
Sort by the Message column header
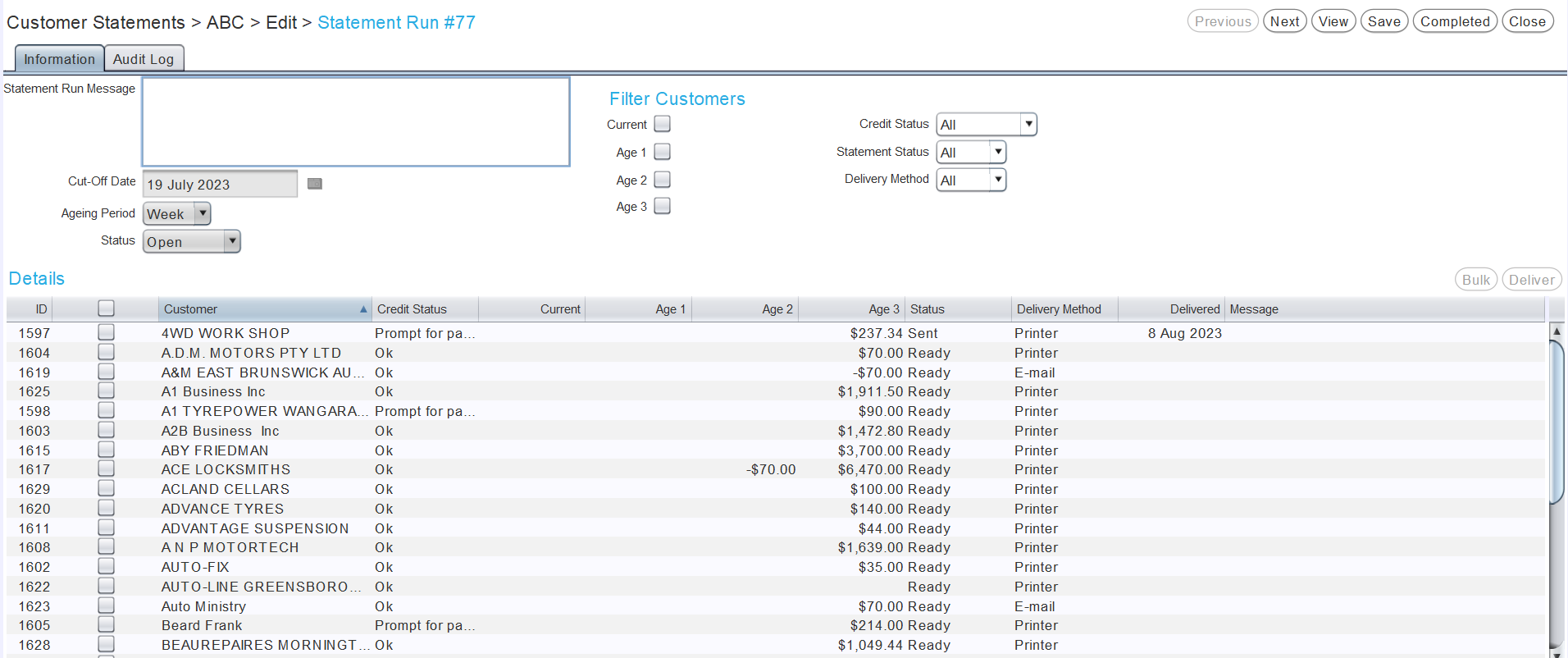[1384, 309]
